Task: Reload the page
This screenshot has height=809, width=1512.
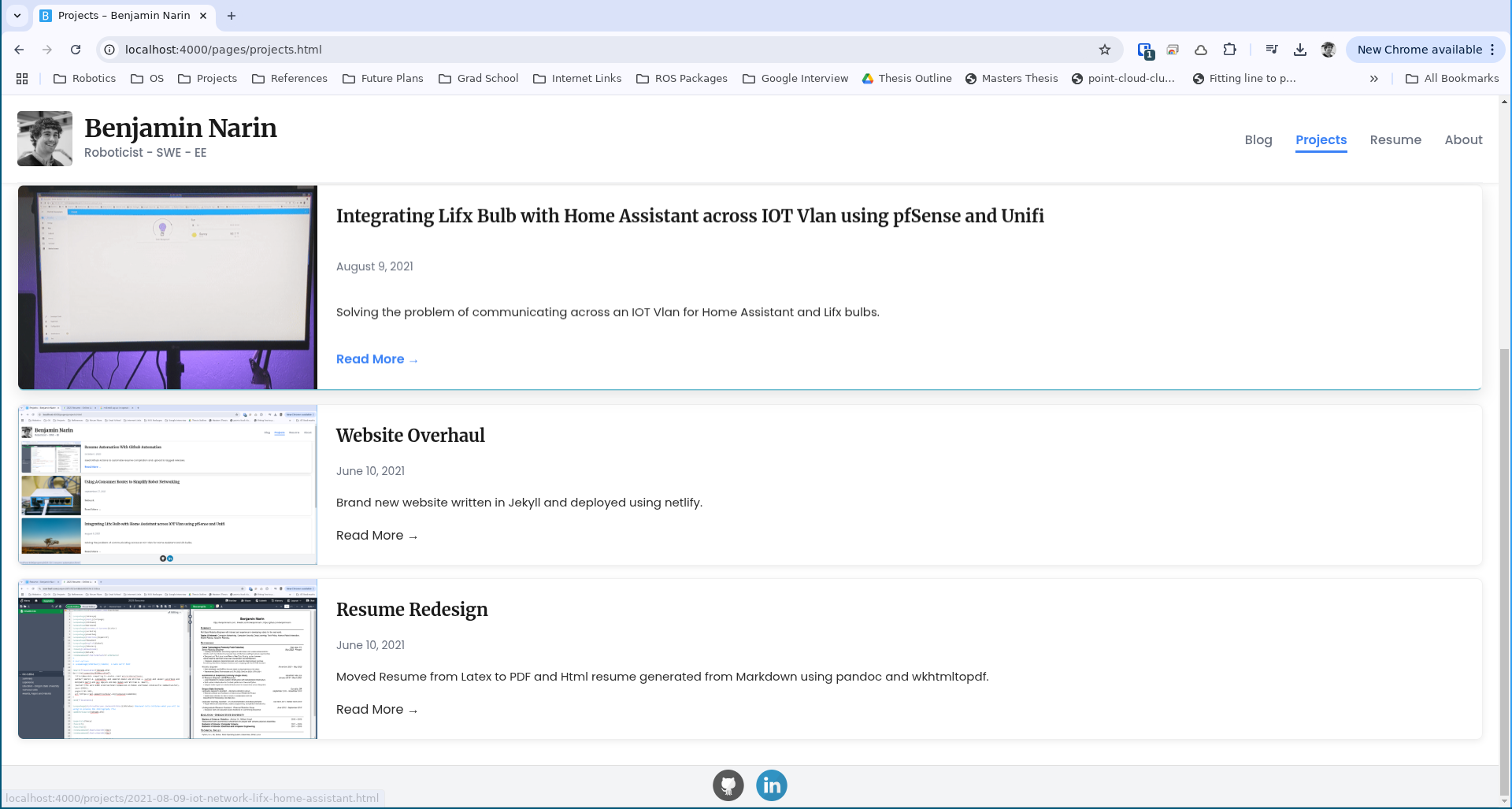Action: tap(76, 50)
